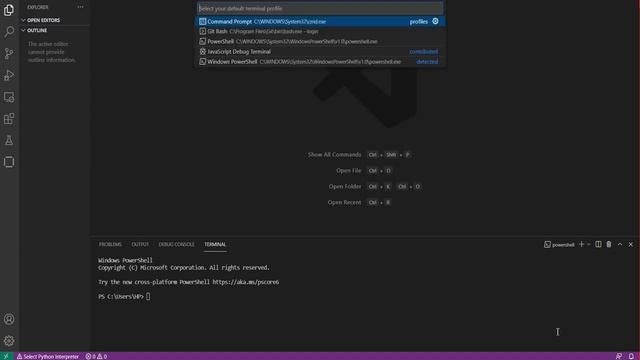Click the remote window indicator in status bar
This screenshot has width=640, height=360.
[6, 356]
